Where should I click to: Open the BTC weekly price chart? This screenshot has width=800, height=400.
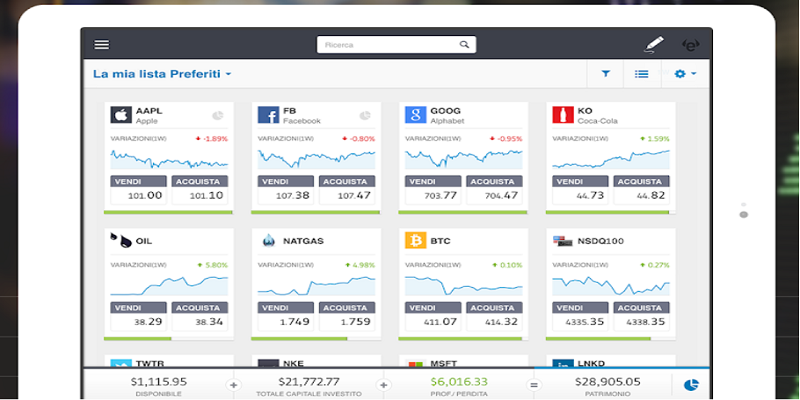click(464, 285)
